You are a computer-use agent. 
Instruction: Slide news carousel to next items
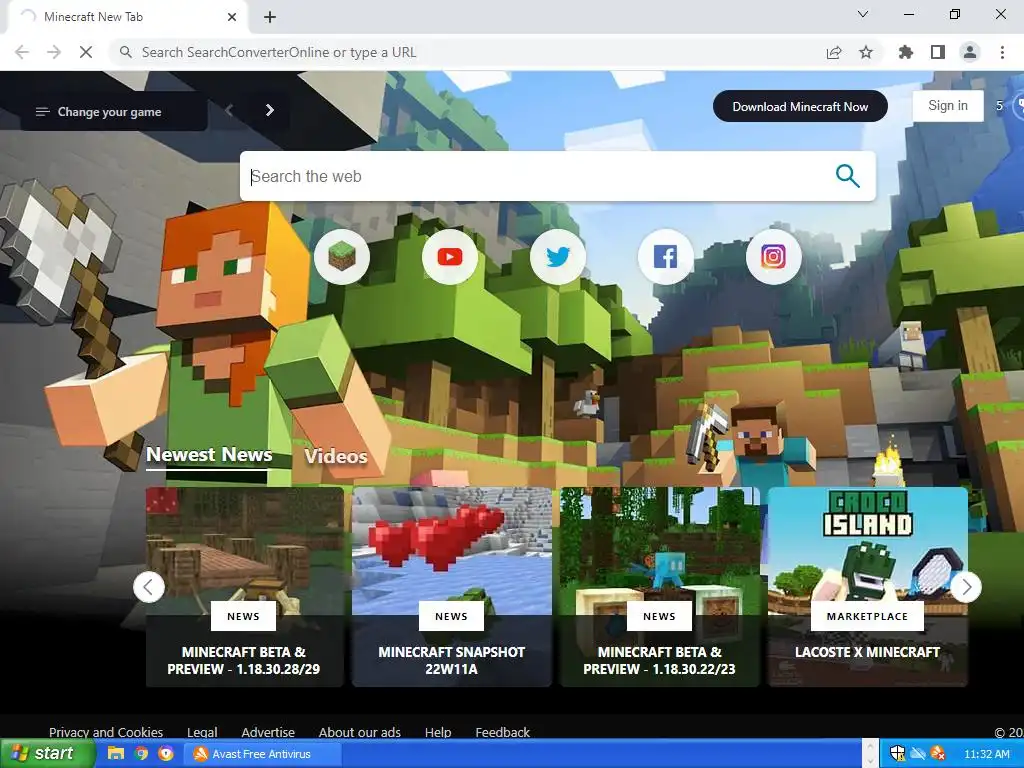point(966,587)
